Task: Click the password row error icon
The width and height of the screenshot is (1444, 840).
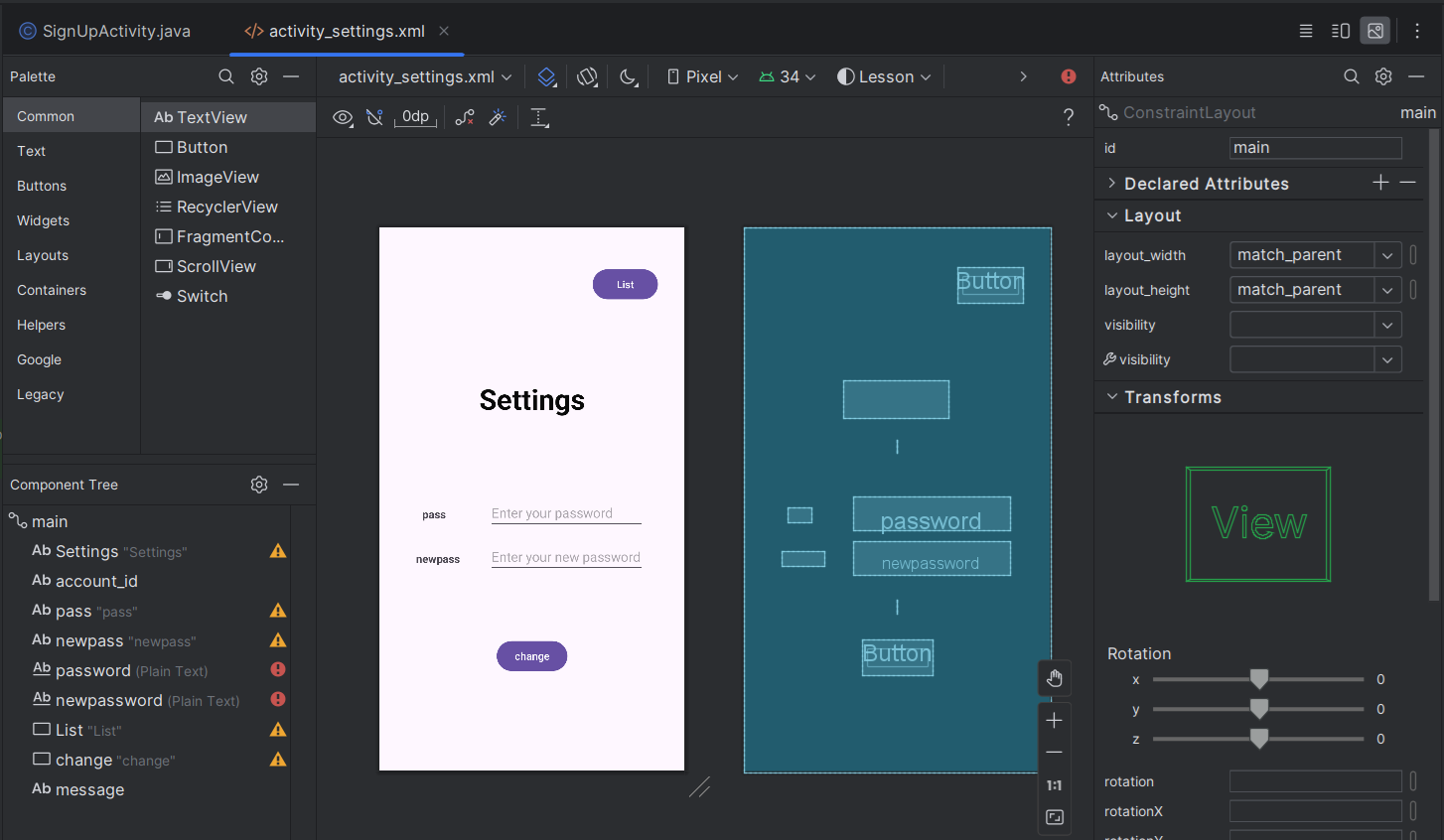Action: click(x=278, y=670)
